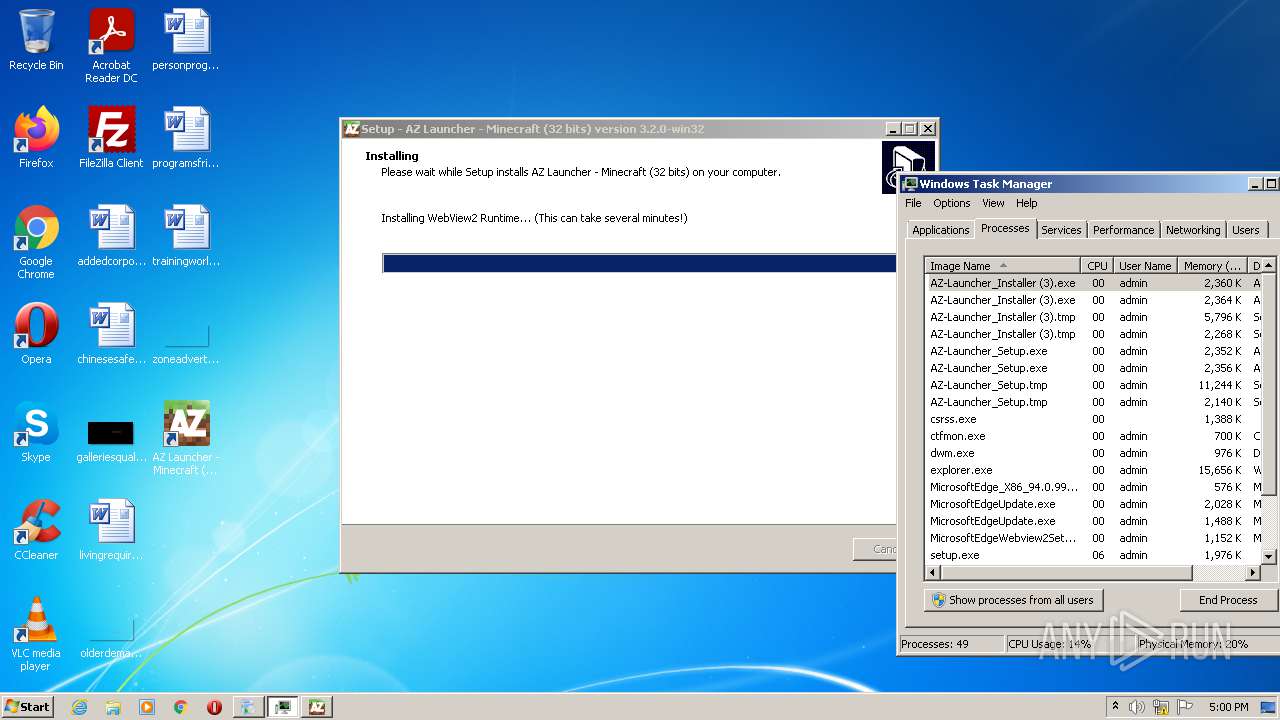This screenshot has width=1280, height=720.
Task: Open Task Manager View menu
Action: [x=993, y=203]
